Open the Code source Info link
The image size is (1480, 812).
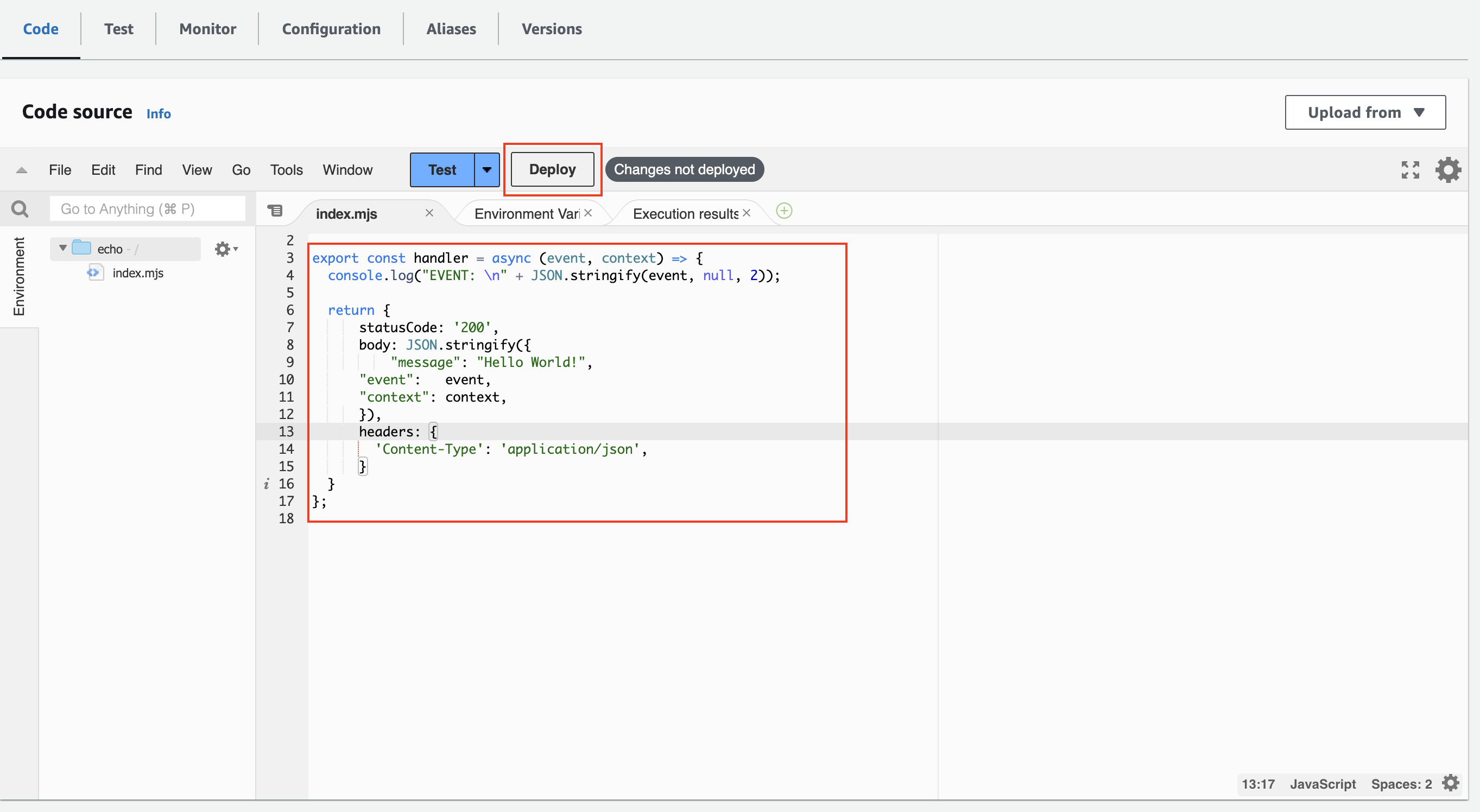(159, 113)
